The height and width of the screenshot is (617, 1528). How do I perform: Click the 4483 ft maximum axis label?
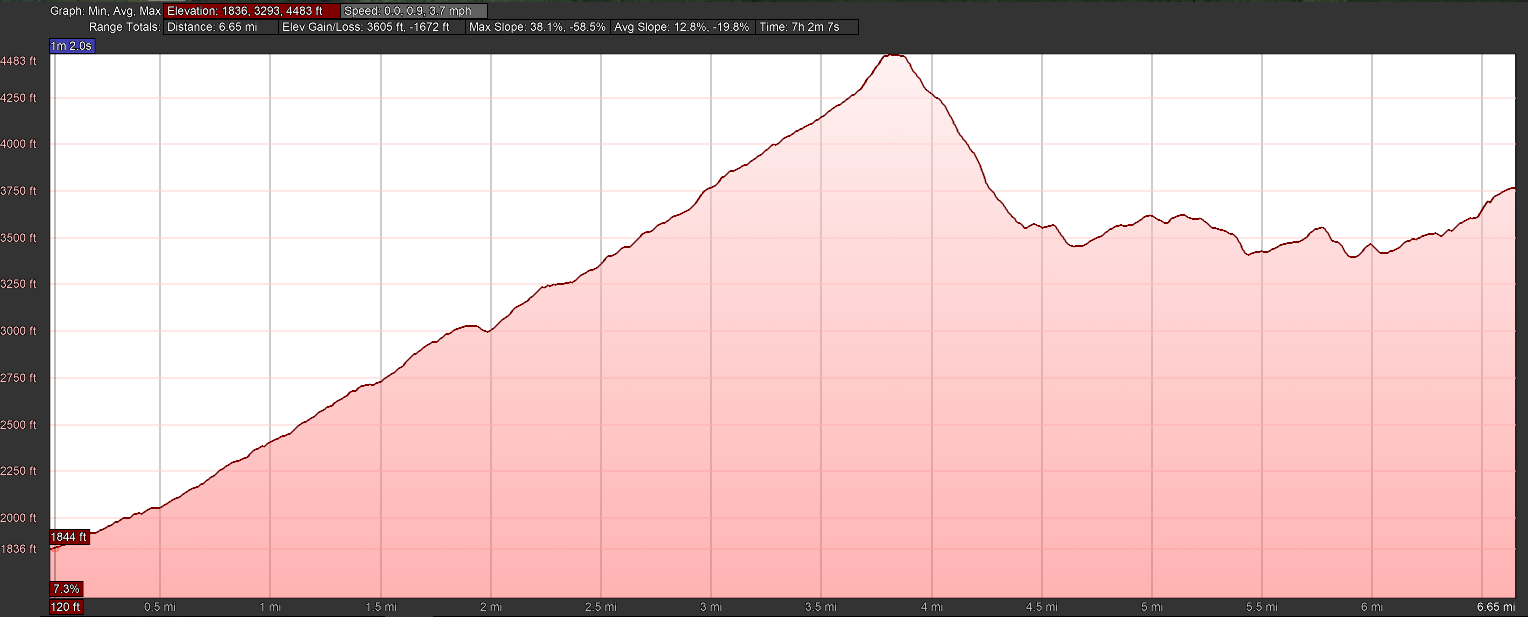click(19, 61)
